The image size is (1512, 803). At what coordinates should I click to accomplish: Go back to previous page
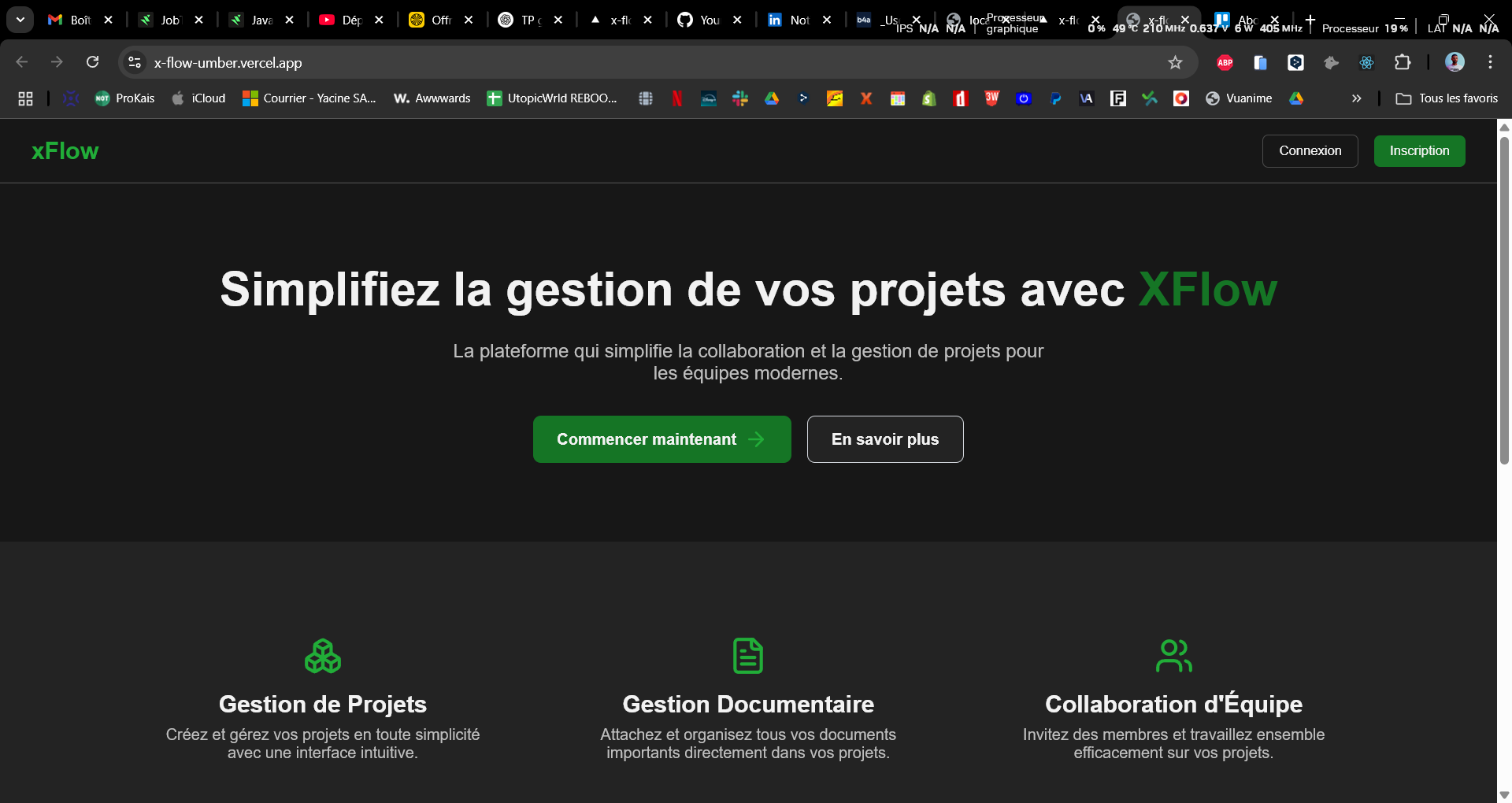pos(22,62)
